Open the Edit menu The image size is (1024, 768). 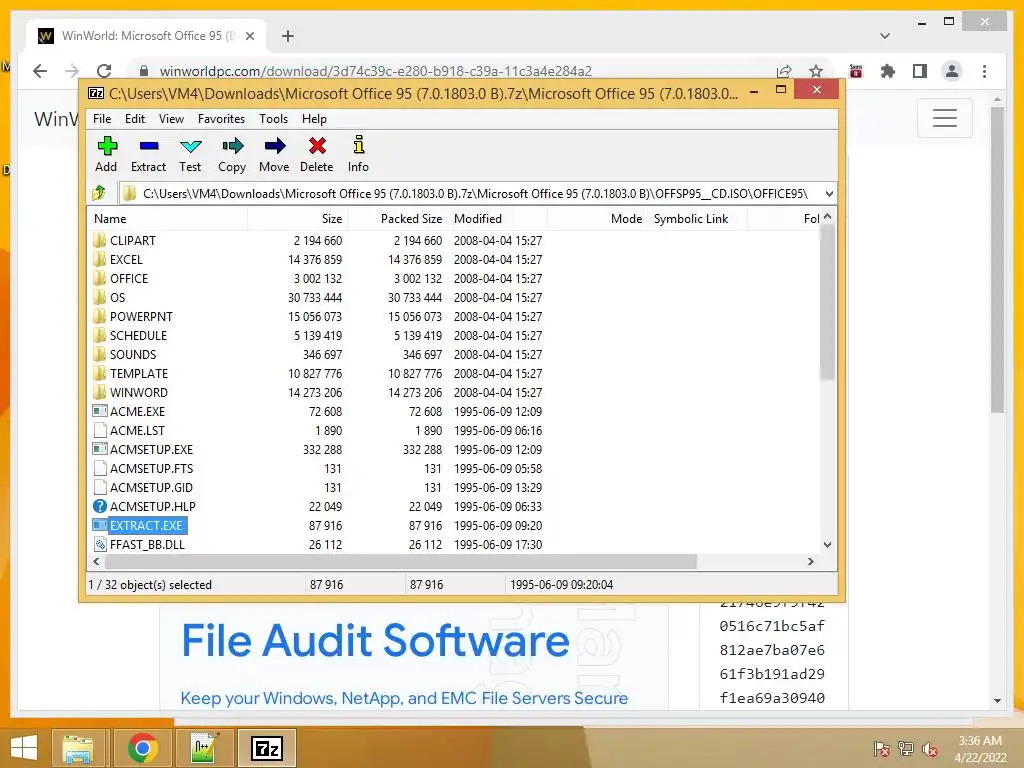tap(135, 119)
